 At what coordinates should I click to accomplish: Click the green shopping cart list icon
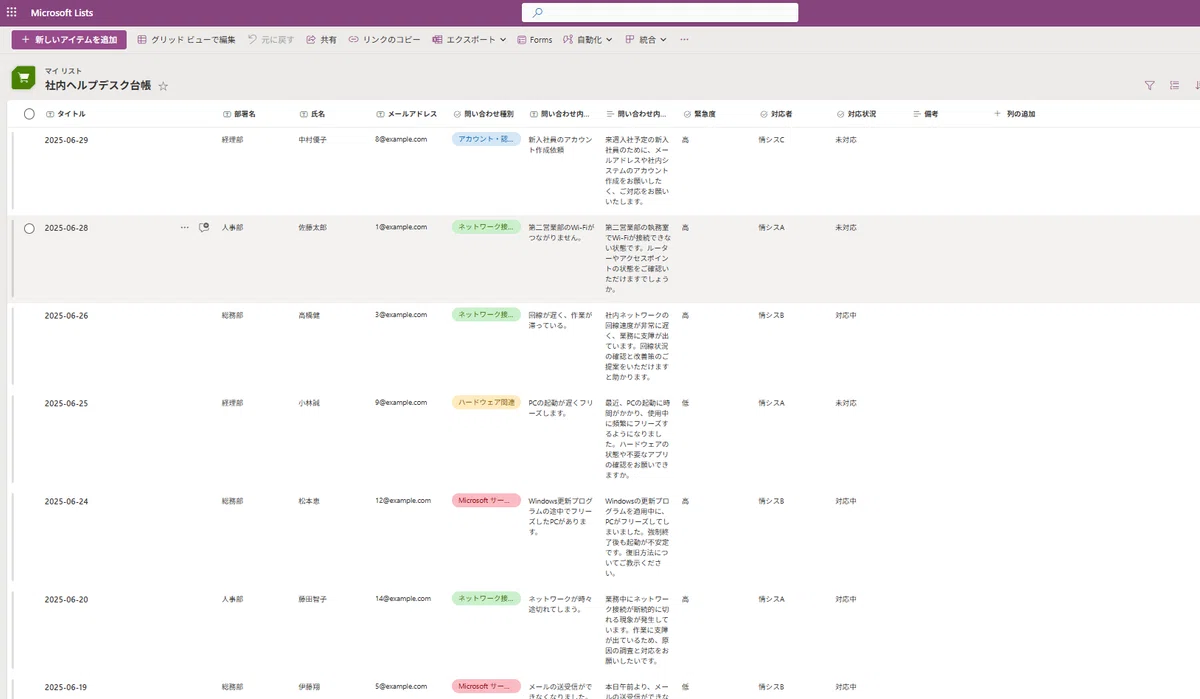coord(23,79)
